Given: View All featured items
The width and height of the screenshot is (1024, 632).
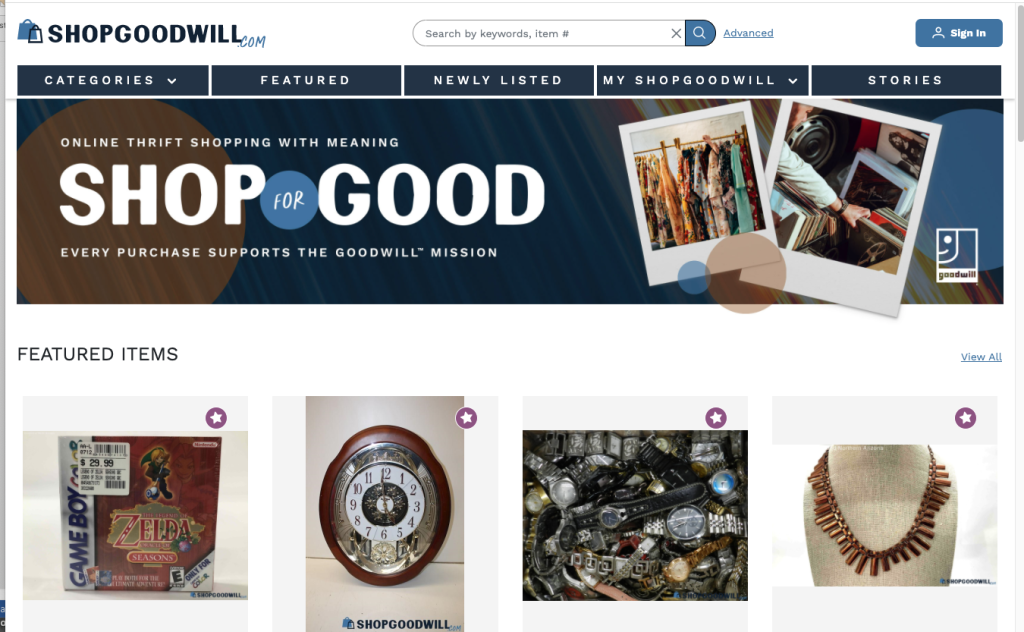Looking at the screenshot, I should [x=981, y=357].
